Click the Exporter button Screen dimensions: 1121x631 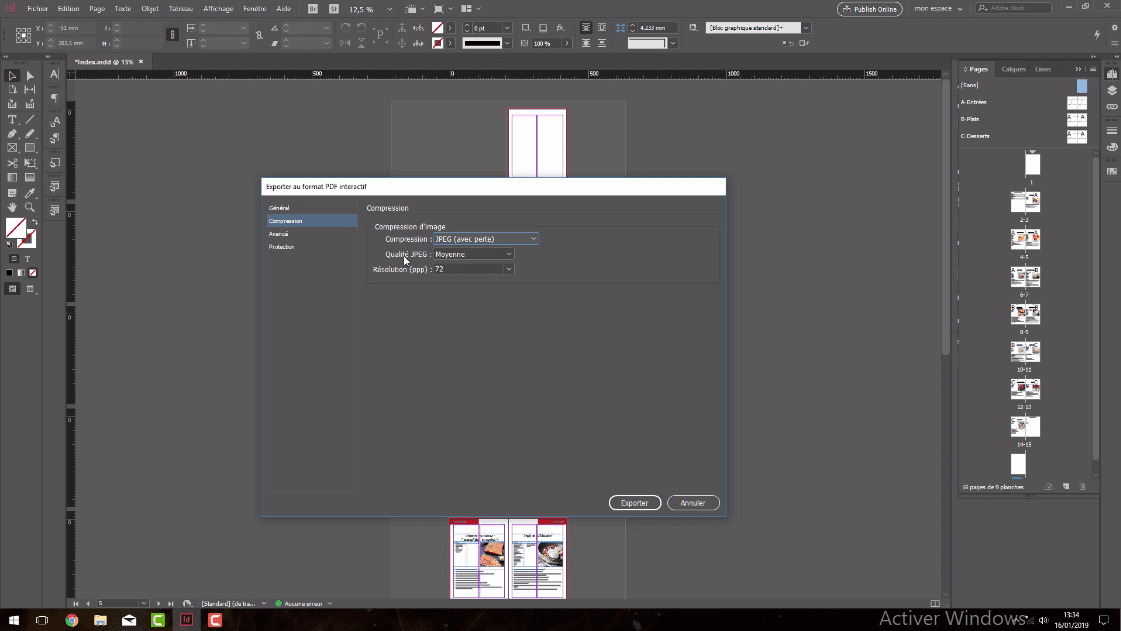point(634,503)
